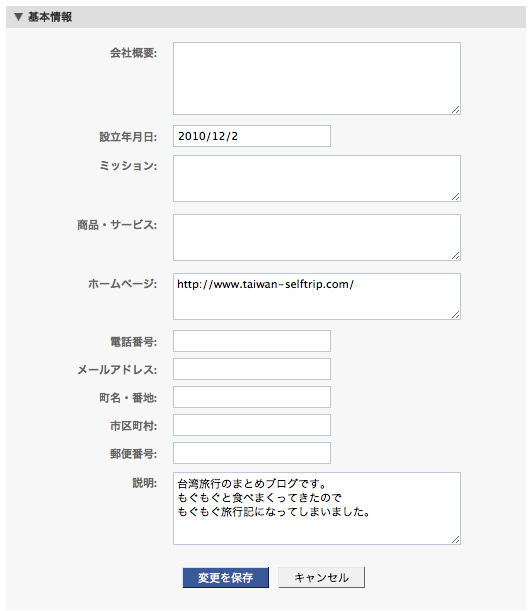Click the 会社概要 text area
Image resolution: width=529 pixels, height=611 pixels.
pyautogui.click(x=317, y=78)
